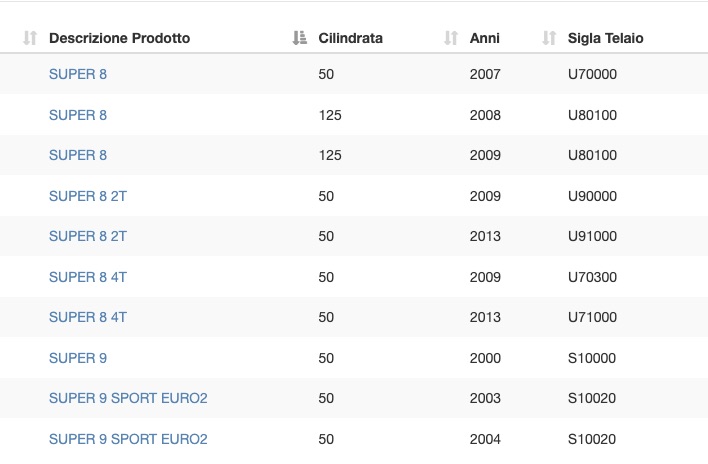
Task: Open SUPER 8 2T with frame U90000
Action: tap(88, 196)
